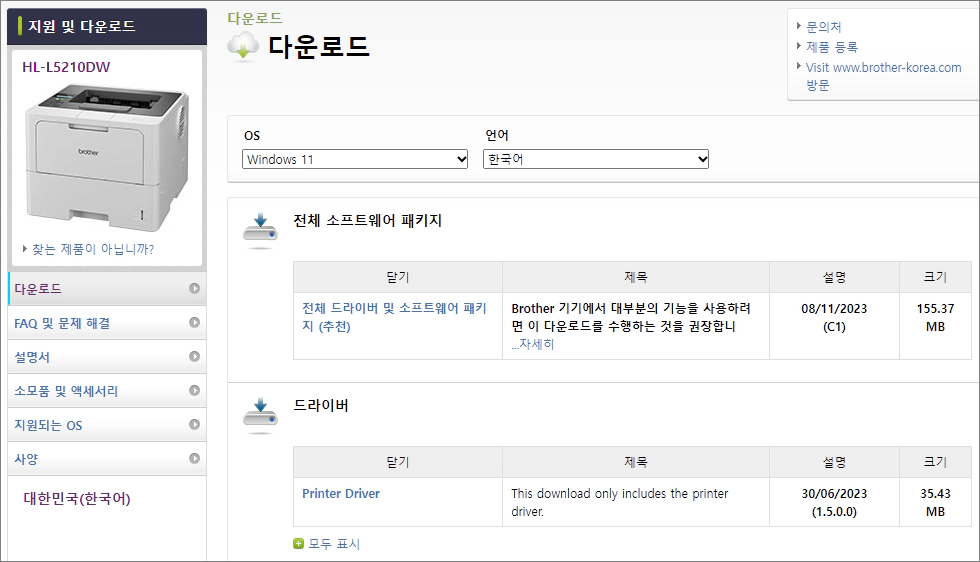
Task: Click the arrow icon on 다운로드 sidebar item
Action: [194, 288]
